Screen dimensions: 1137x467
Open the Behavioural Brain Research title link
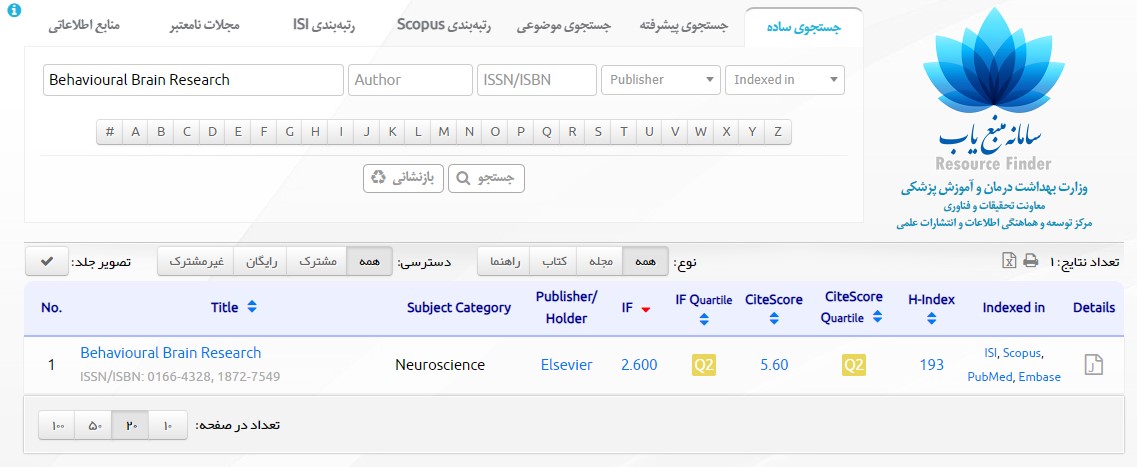pyautogui.click(x=170, y=353)
